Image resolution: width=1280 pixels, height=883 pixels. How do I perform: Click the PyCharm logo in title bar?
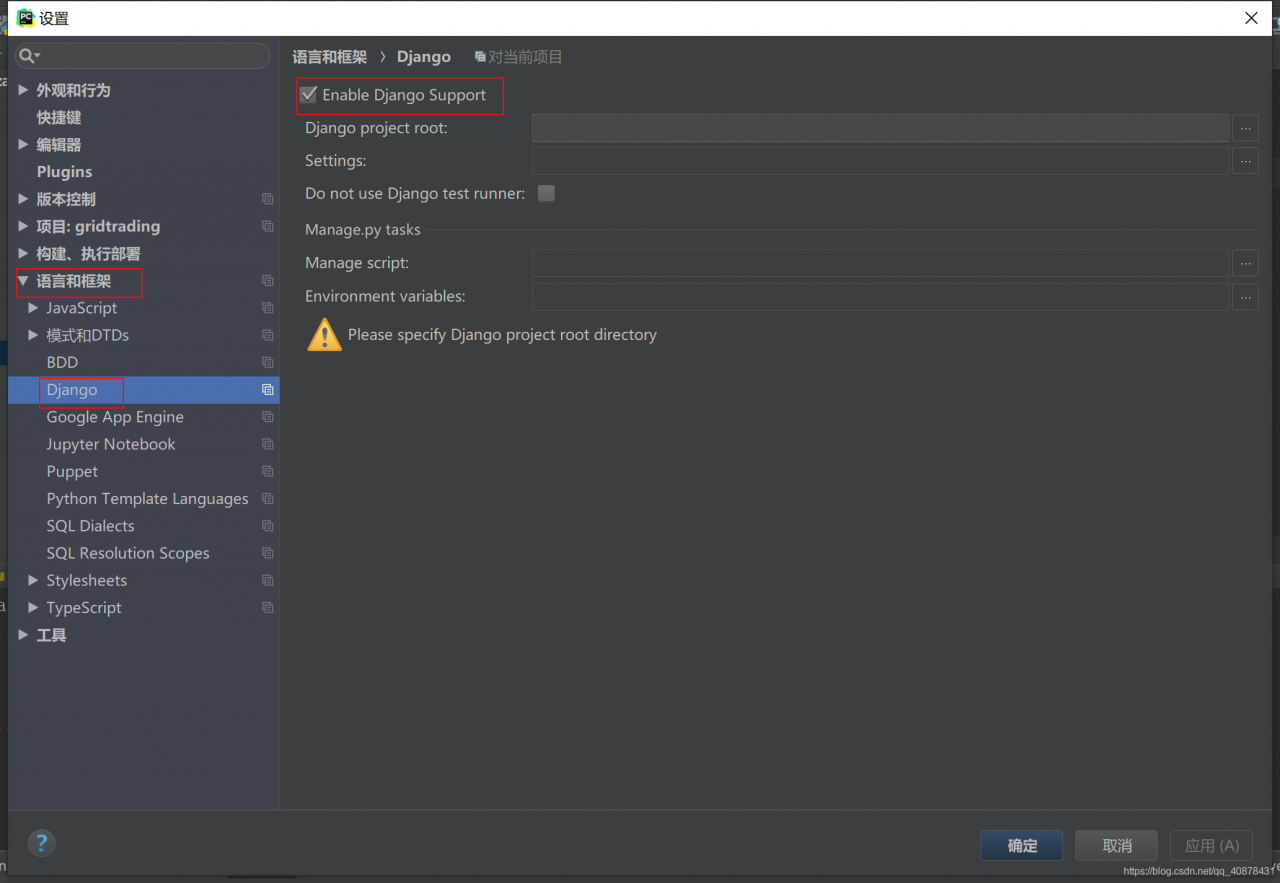click(25, 18)
